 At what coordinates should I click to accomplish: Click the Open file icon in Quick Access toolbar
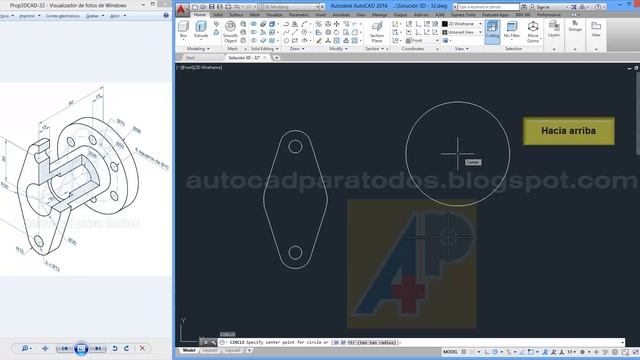pyautogui.click(x=203, y=7)
